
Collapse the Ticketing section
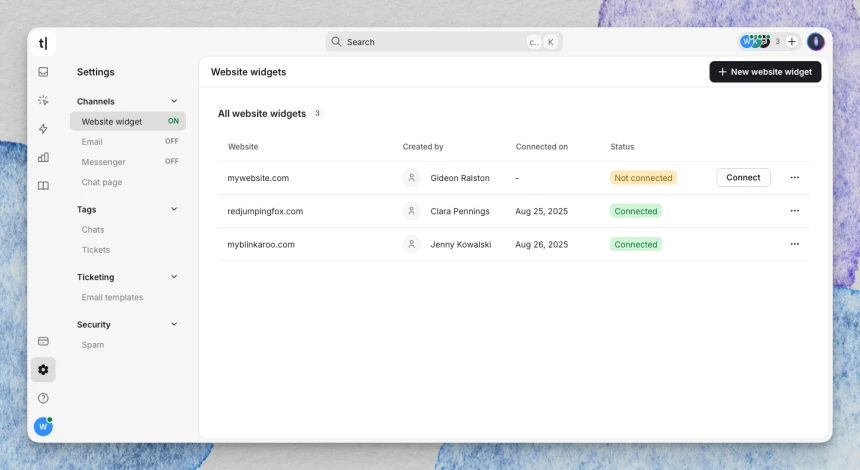point(174,276)
